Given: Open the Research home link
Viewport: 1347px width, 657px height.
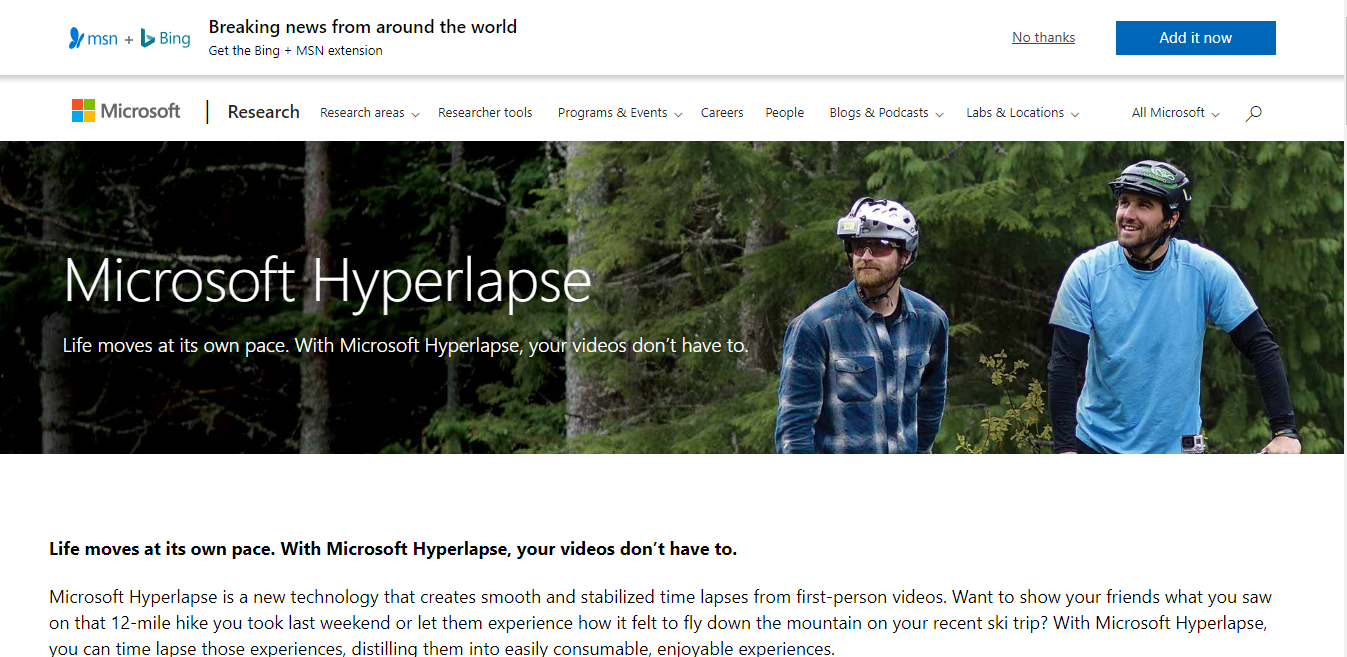Looking at the screenshot, I should [x=263, y=112].
